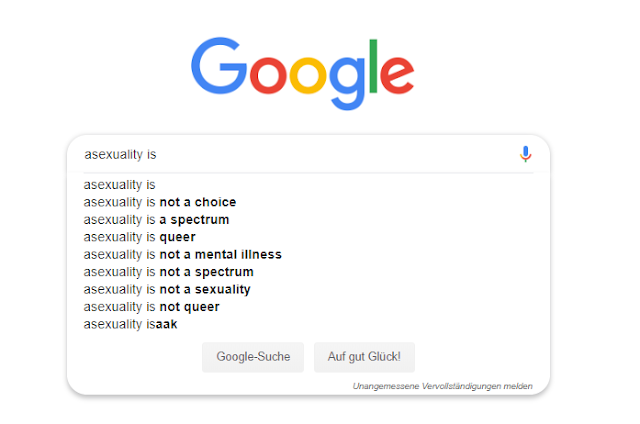Screen dimensions: 640x424
Task: Choose suggestion "asexuality is not a choice"
Action: coord(160,202)
